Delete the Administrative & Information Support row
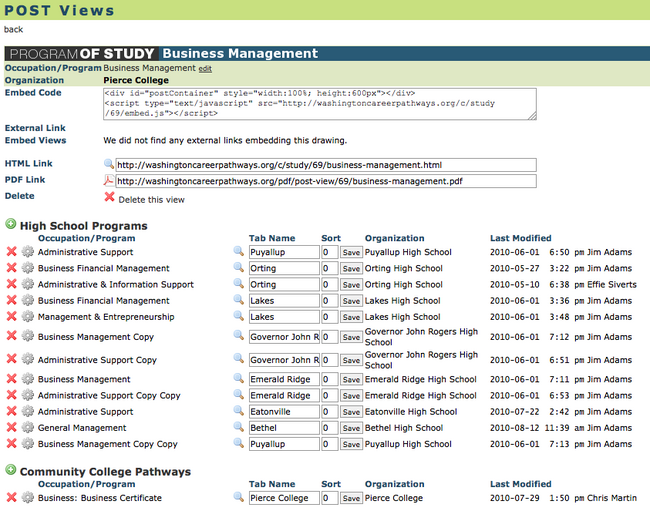 tap(12, 284)
